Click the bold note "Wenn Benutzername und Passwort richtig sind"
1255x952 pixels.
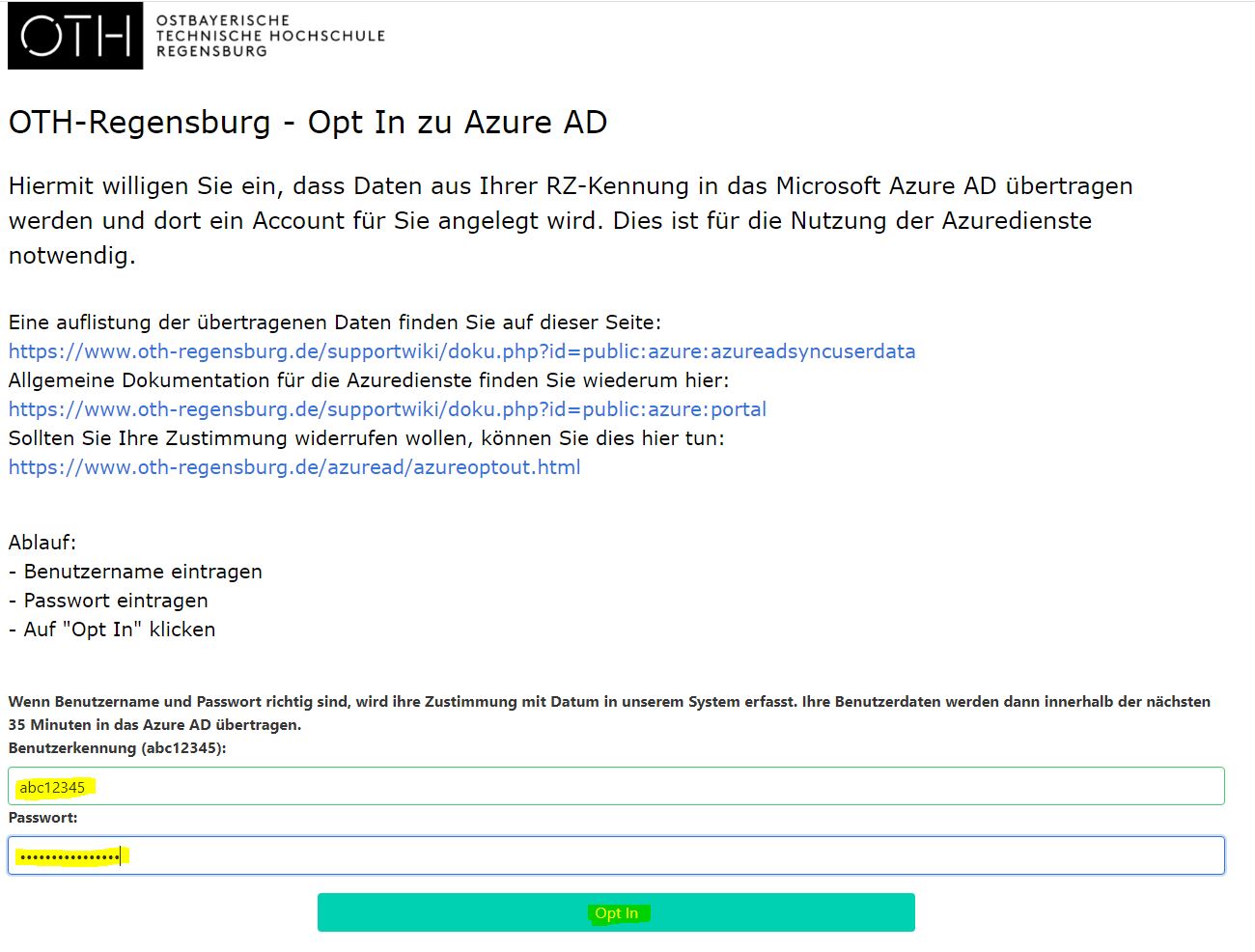(x=609, y=713)
